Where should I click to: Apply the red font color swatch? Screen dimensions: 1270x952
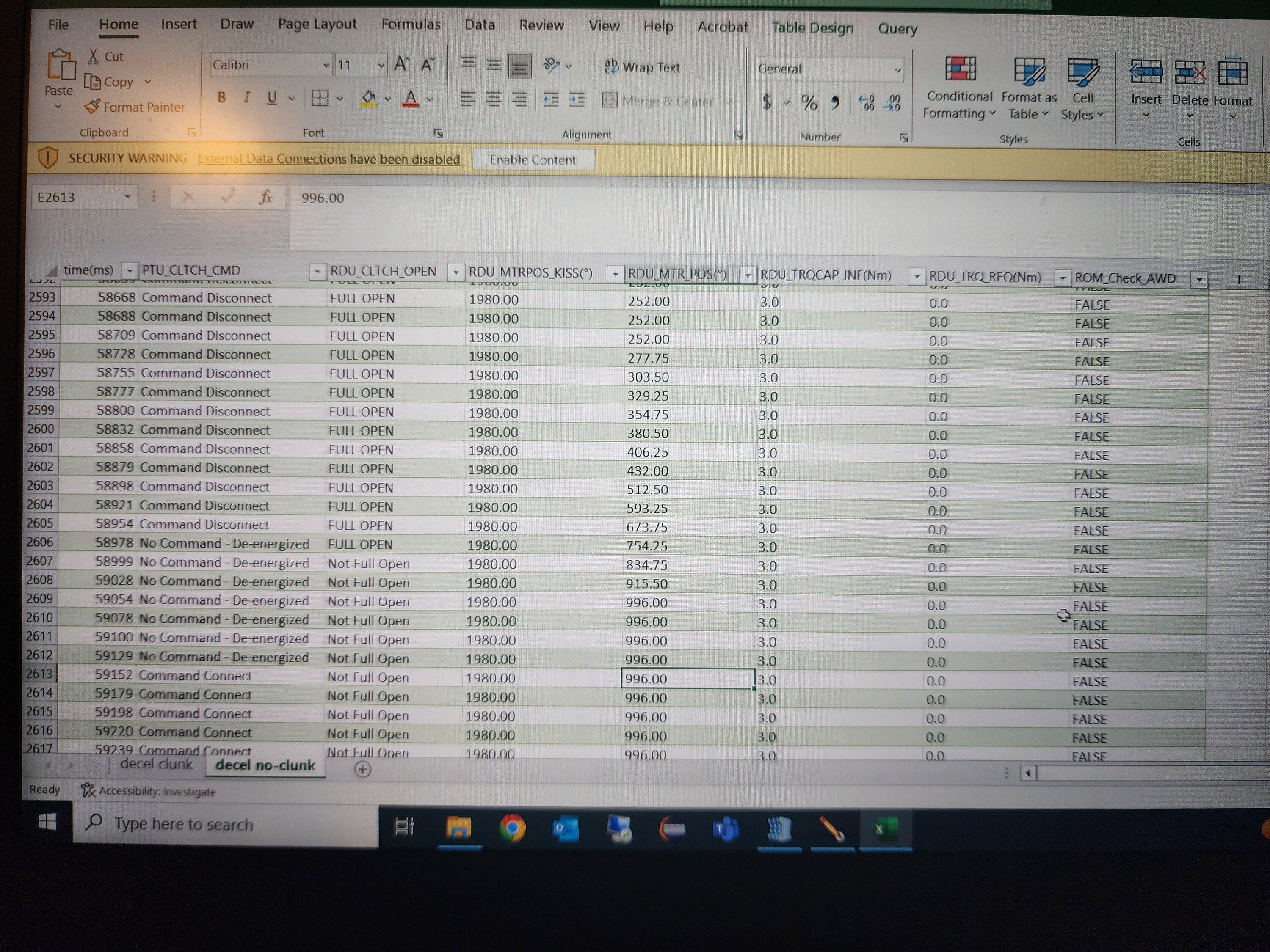point(411,99)
